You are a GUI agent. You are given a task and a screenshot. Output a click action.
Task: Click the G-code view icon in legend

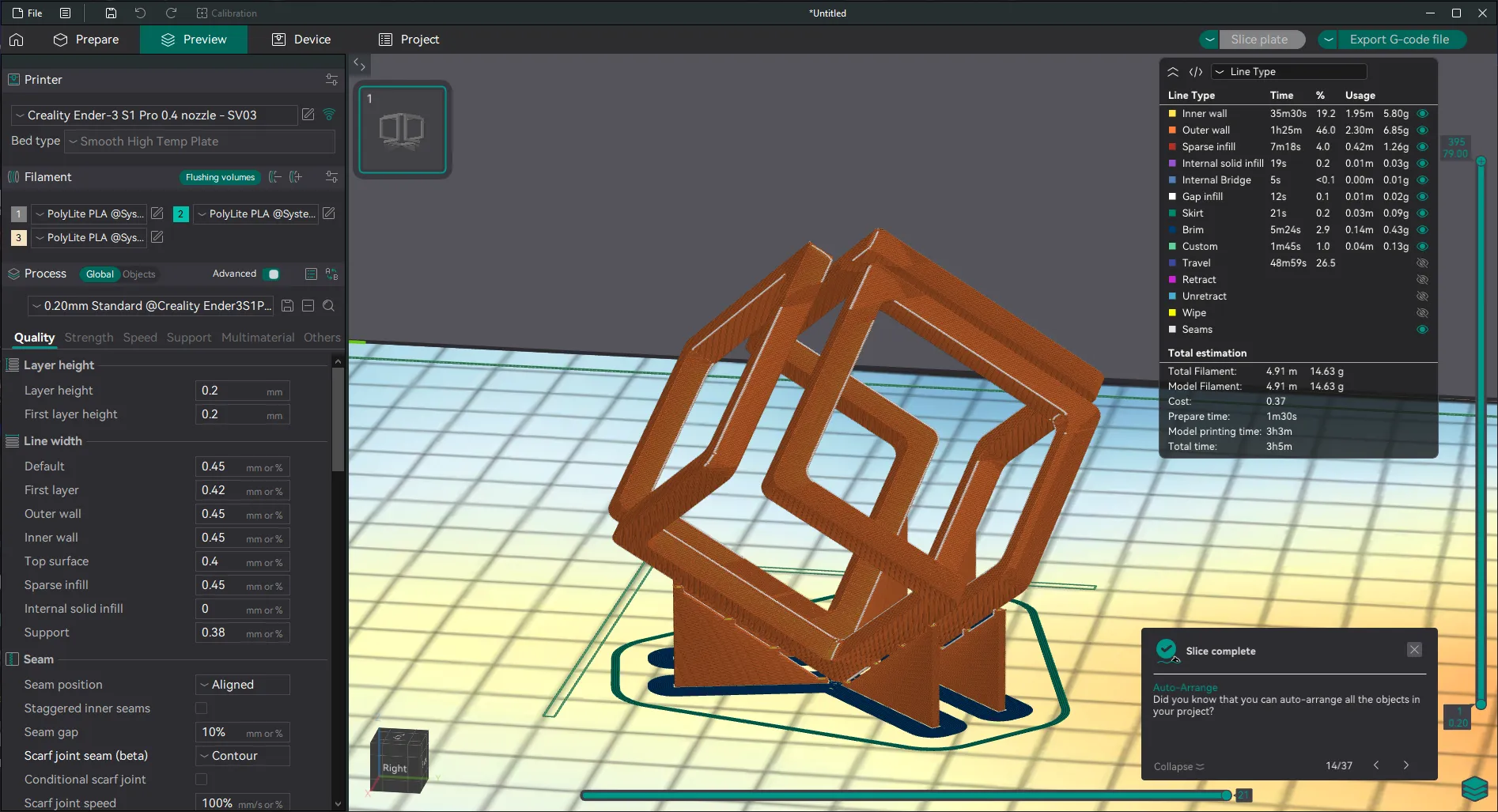point(1196,72)
